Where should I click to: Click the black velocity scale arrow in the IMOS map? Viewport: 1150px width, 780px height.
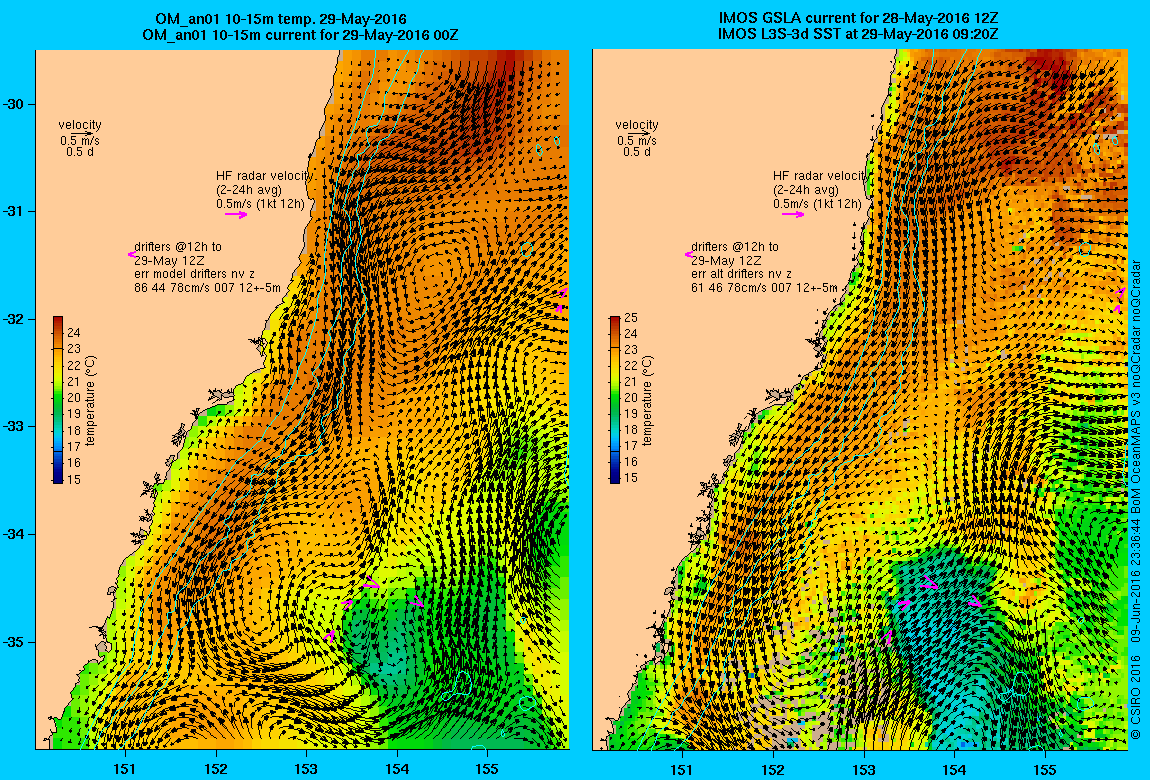pyautogui.click(x=640, y=133)
